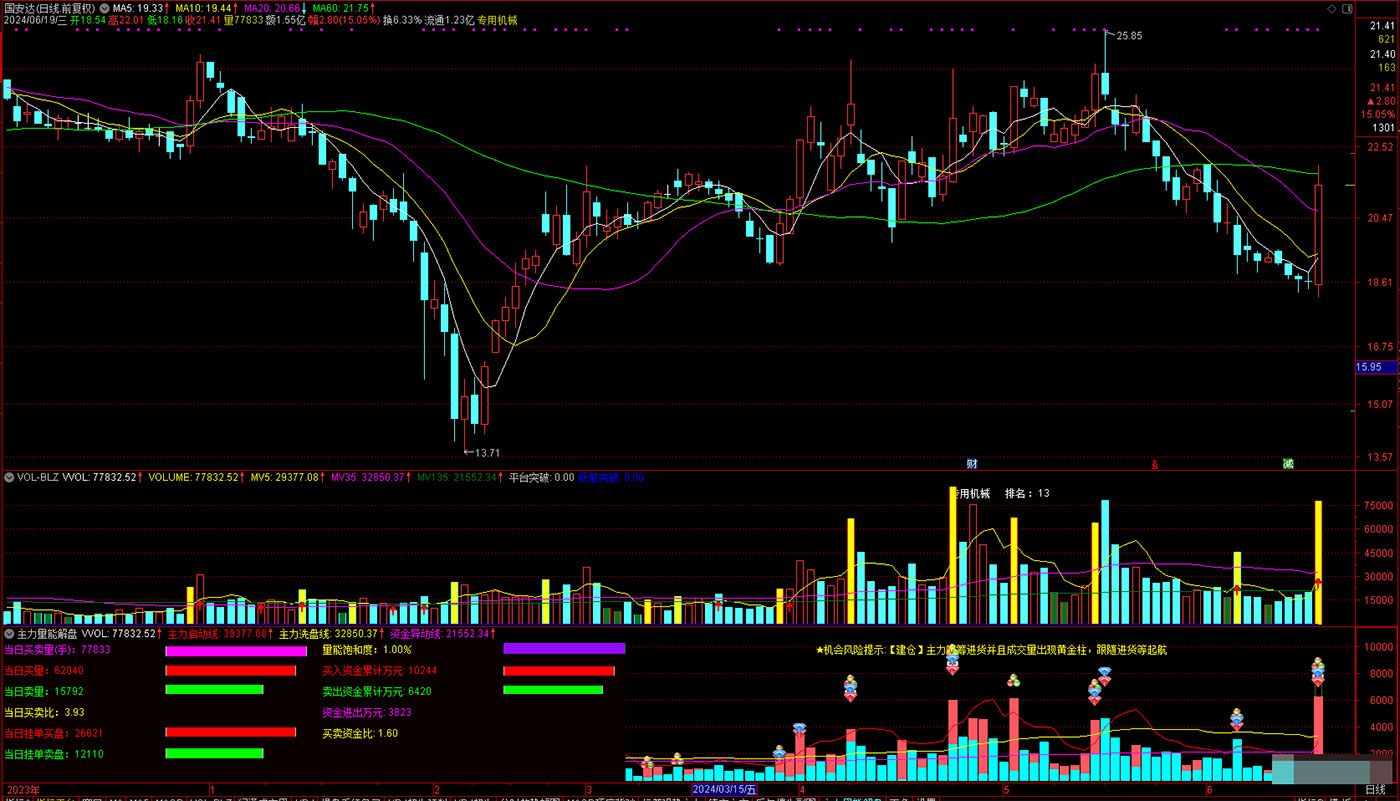Click the 25.85 high price annotation
Image resolution: width=1400 pixels, height=801 pixels.
pos(1128,36)
